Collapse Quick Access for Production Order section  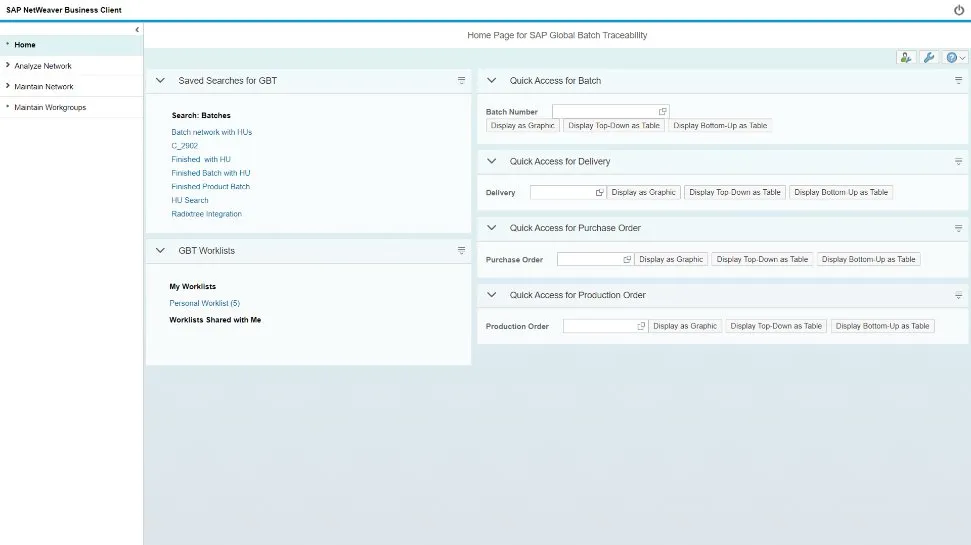491,295
